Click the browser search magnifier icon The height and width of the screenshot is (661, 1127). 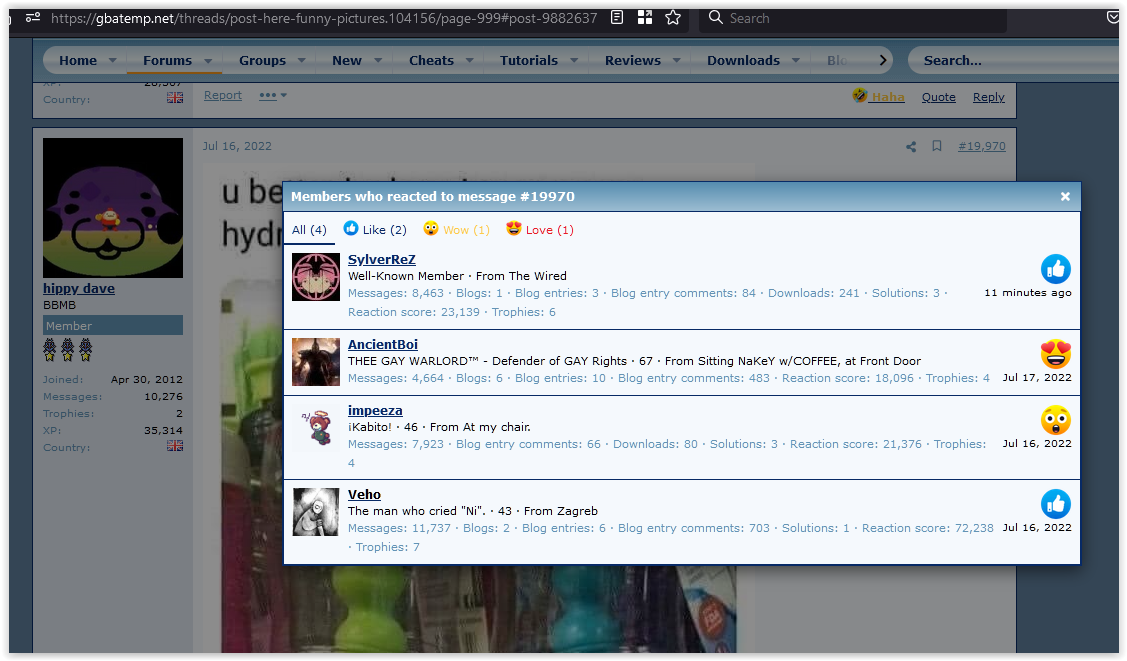715,17
